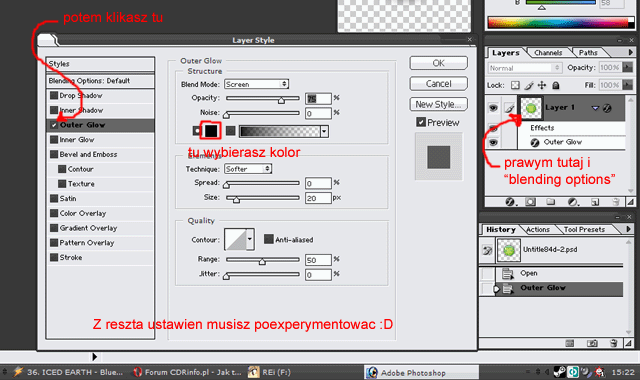Open Contour picker dropdown arrow
640x380 pixels.
(x=250, y=239)
